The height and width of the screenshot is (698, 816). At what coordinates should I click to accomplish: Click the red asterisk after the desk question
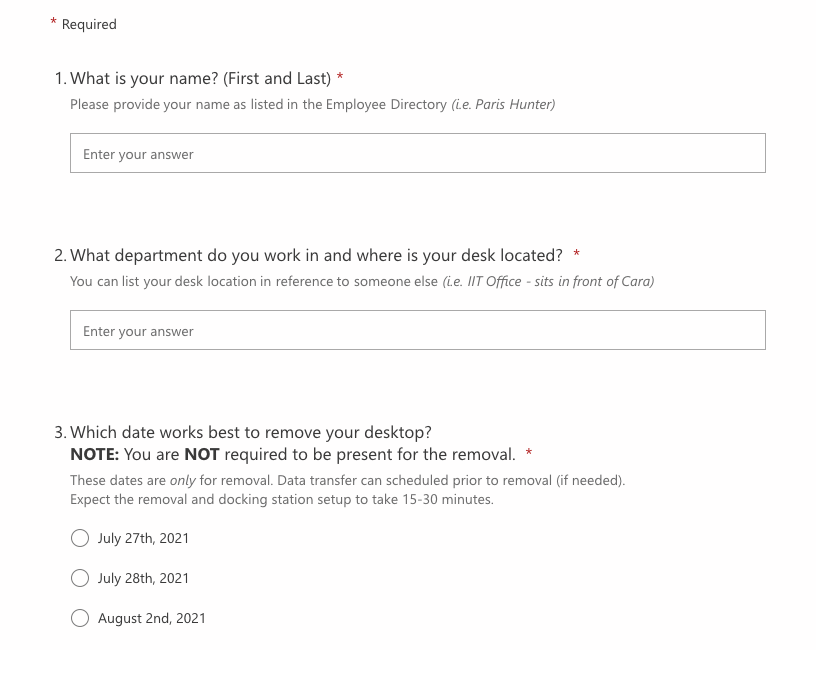(x=577, y=255)
